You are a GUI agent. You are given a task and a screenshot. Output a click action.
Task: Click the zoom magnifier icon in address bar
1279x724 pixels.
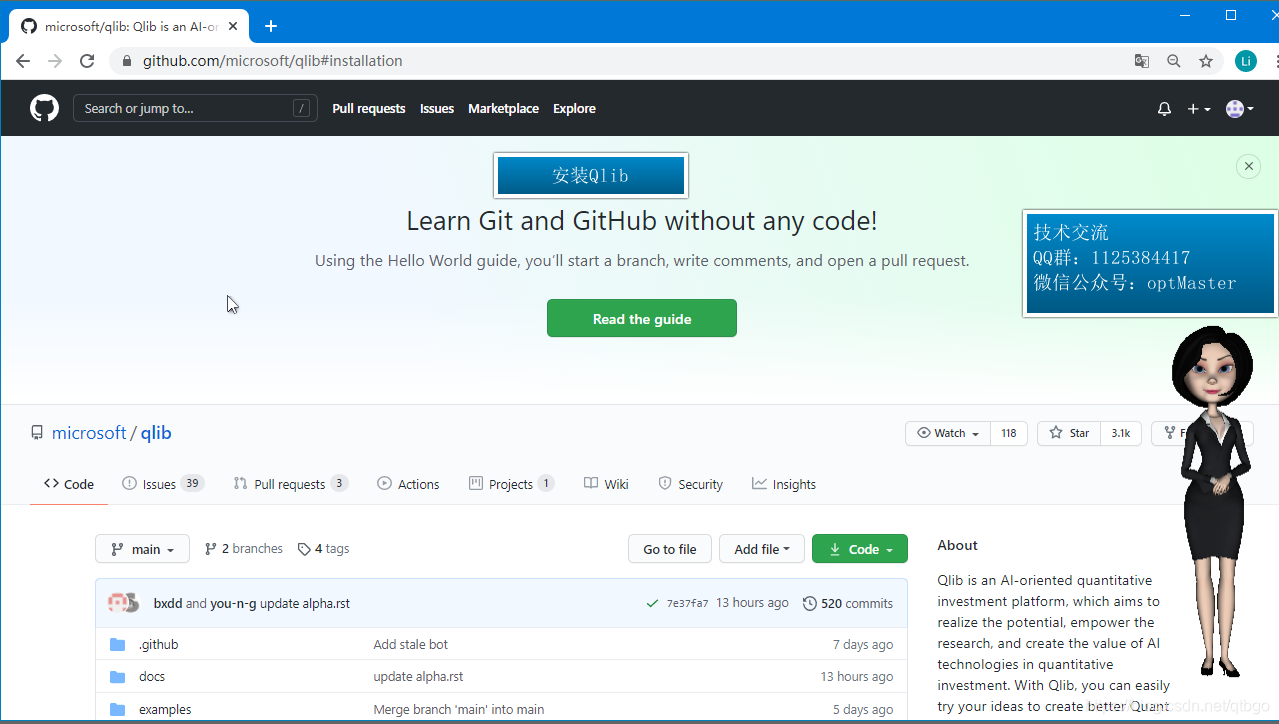tap(1174, 61)
